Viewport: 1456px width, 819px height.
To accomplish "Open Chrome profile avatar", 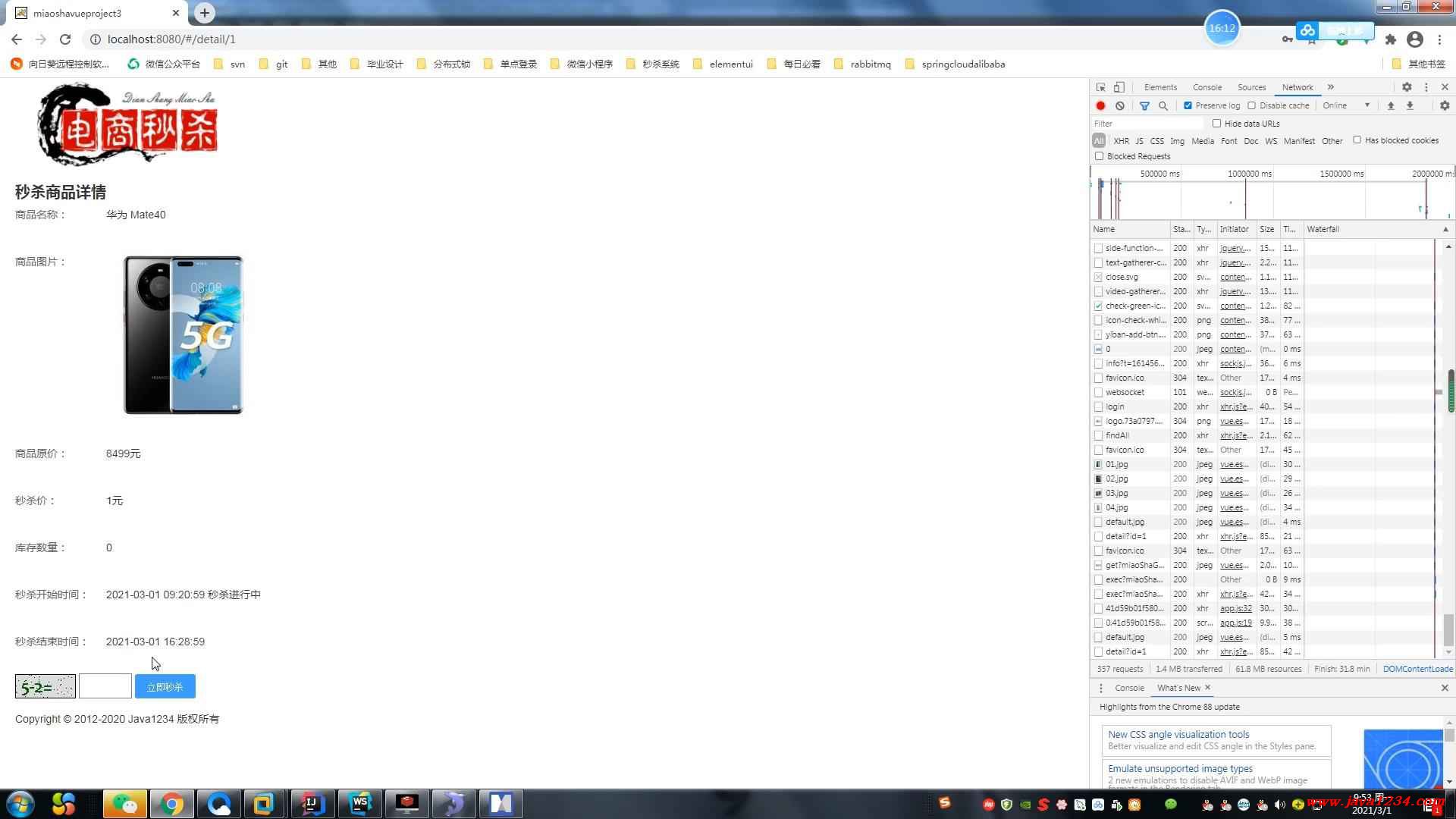I will [x=1415, y=39].
